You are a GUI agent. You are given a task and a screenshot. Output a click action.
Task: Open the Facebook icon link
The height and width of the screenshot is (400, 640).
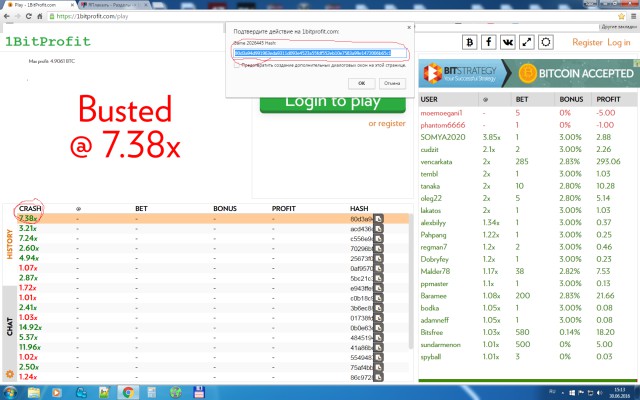[489, 42]
